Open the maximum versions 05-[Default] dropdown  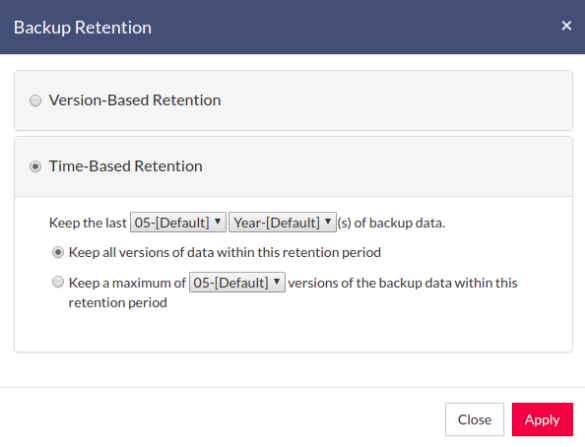click(x=237, y=282)
